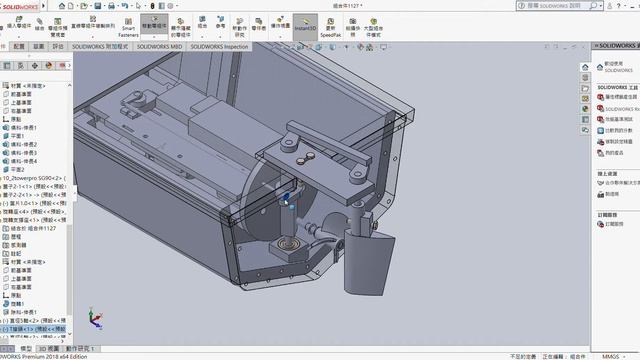This screenshot has height=360, width=640.
Task: Select first tree item with a <4> suffix
Action: 35,212
